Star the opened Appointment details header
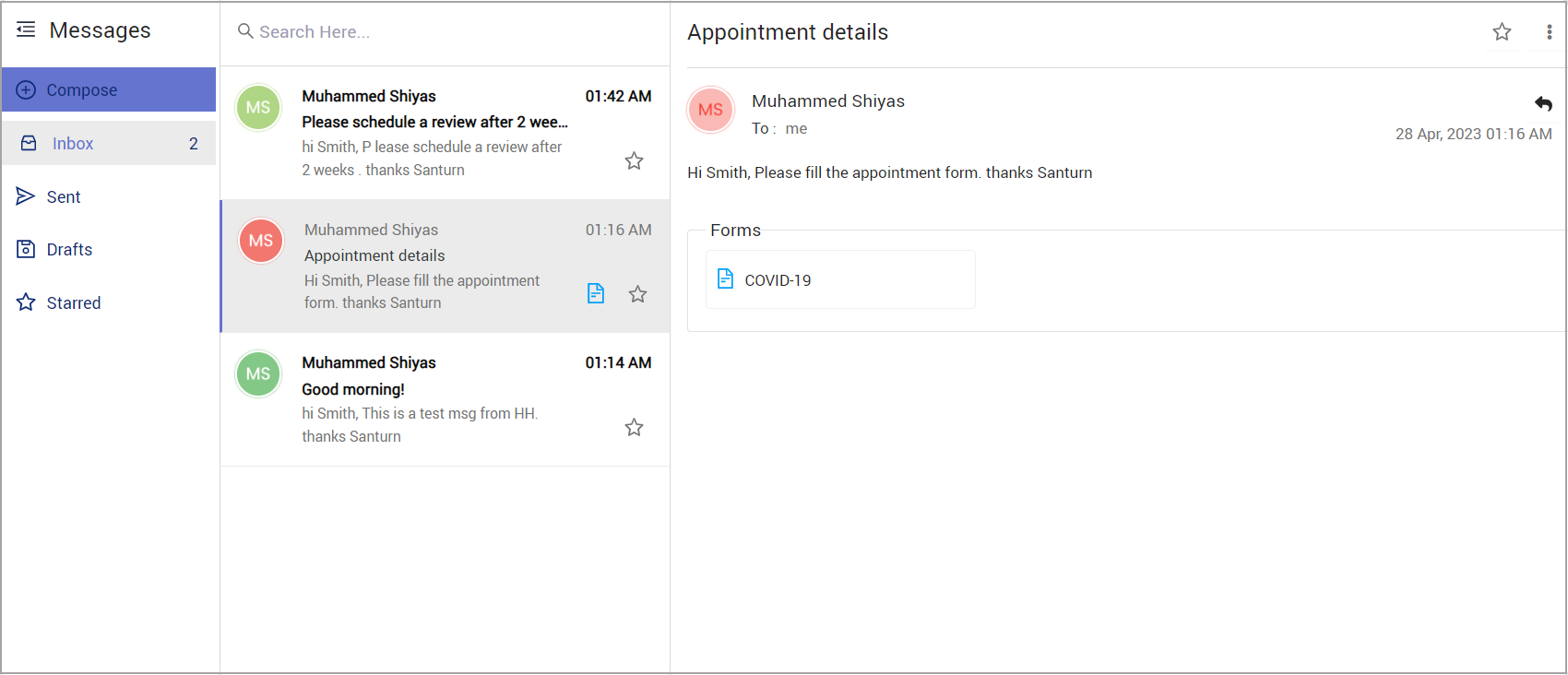The width and height of the screenshot is (1568, 675). tap(1503, 32)
